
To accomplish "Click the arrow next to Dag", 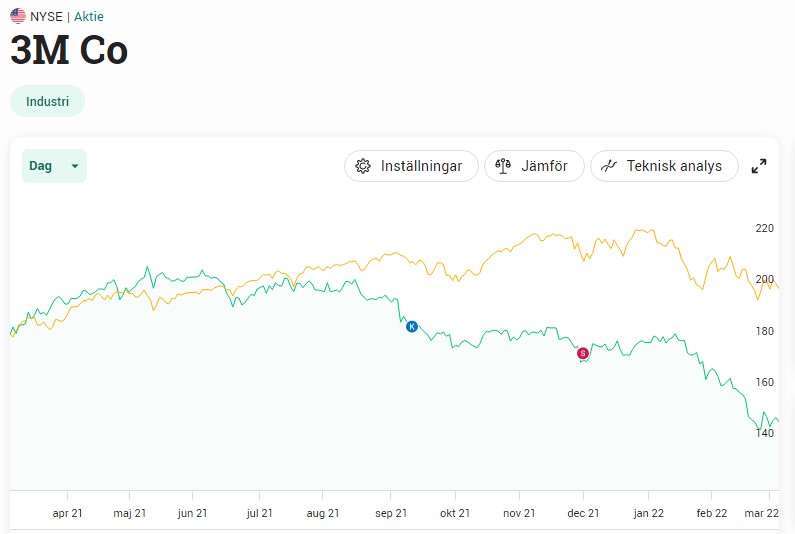I will 75,166.
